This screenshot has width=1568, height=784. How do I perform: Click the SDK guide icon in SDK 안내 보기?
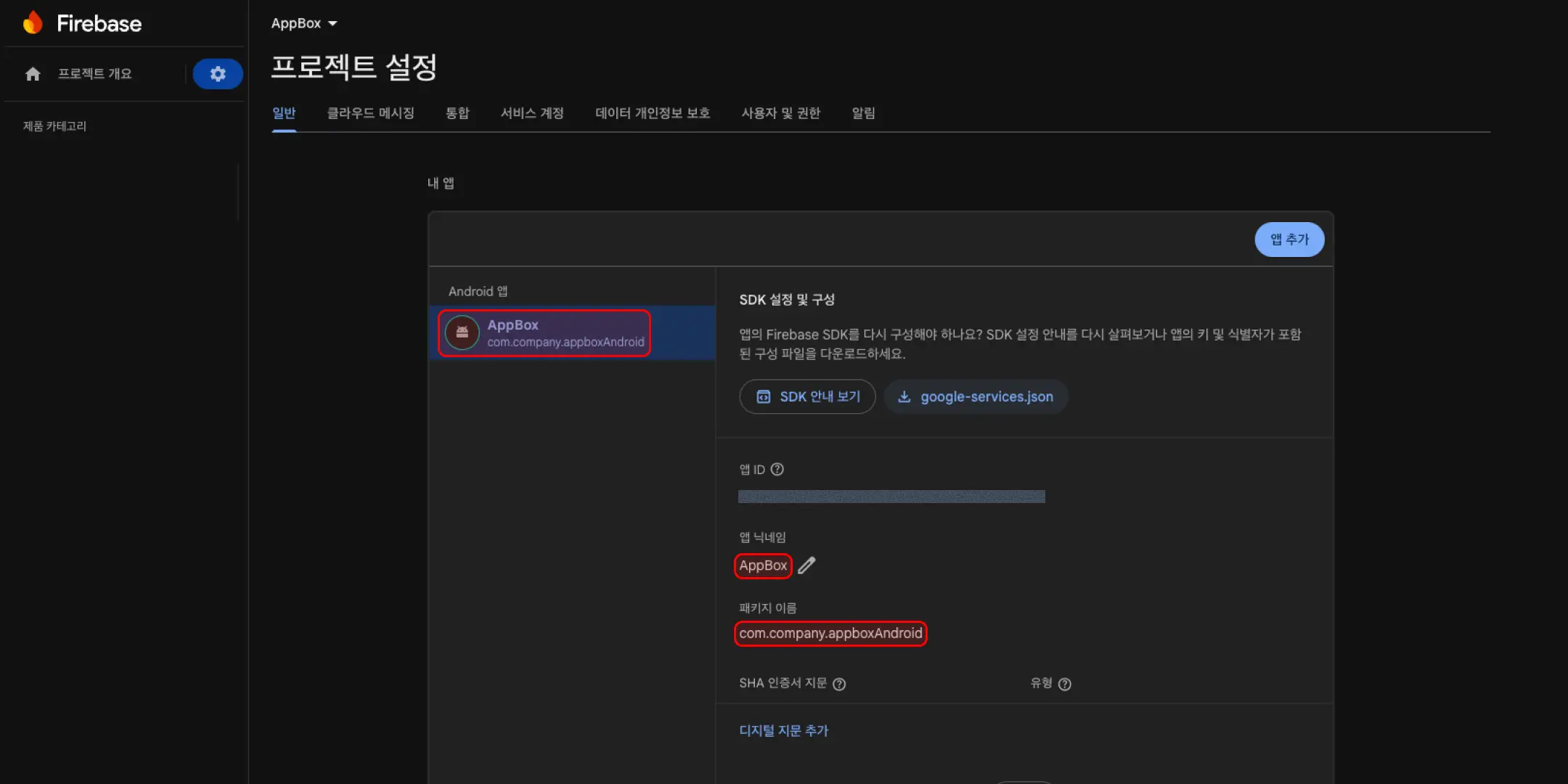click(x=764, y=397)
